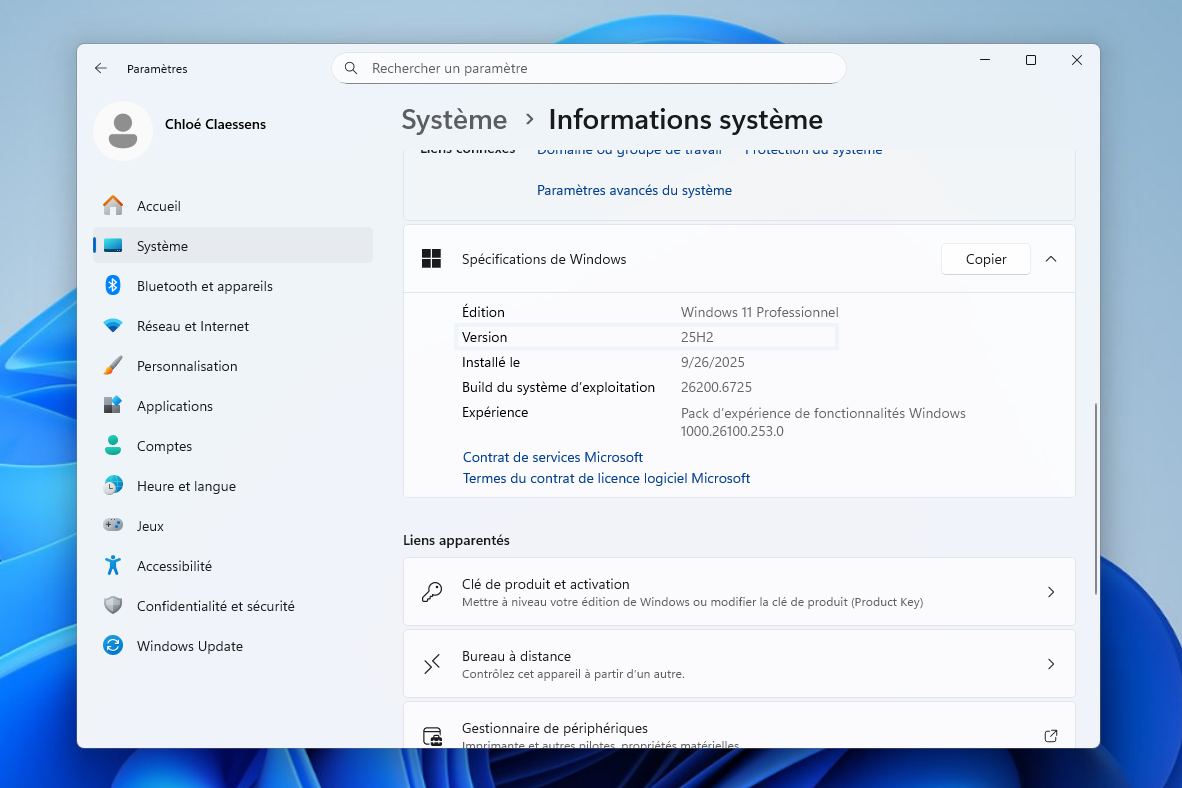The height and width of the screenshot is (788, 1182).
Task: Open Bluetooth et appareils icon
Action: point(113,286)
